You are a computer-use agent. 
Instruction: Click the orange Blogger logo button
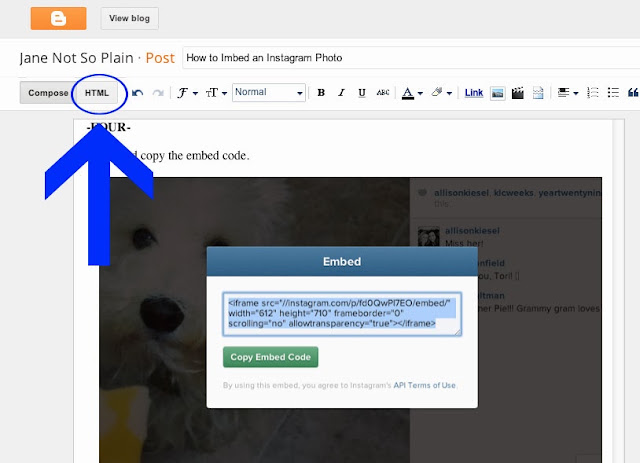point(58,18)
